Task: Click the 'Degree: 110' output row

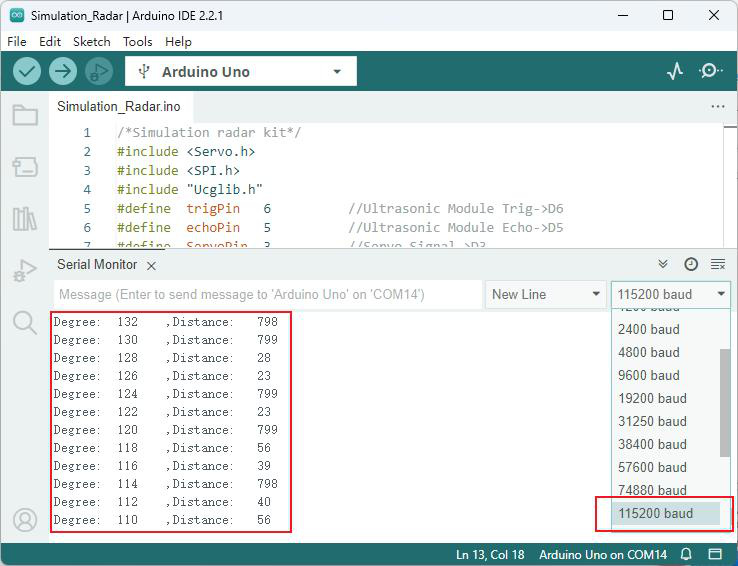Action: pyautogui.click(x=162, y=520)
